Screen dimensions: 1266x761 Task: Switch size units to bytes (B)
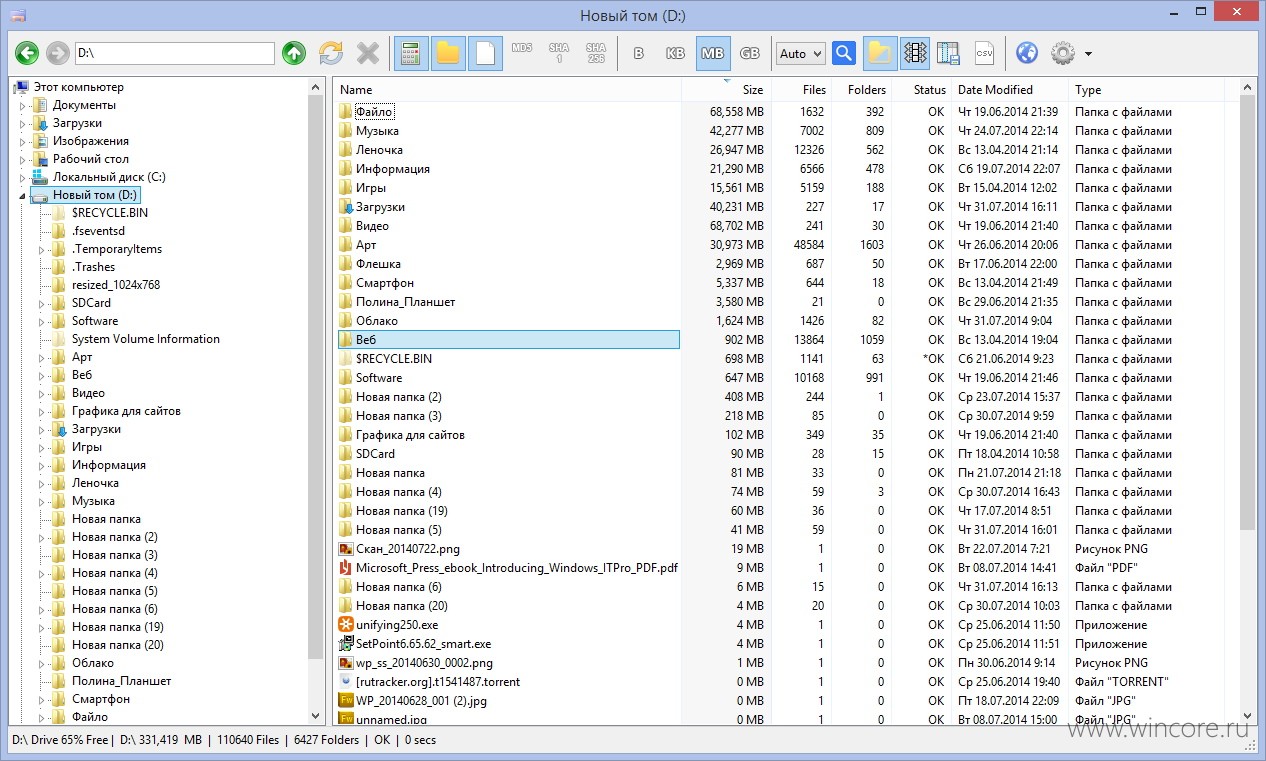tap(639, 53)
